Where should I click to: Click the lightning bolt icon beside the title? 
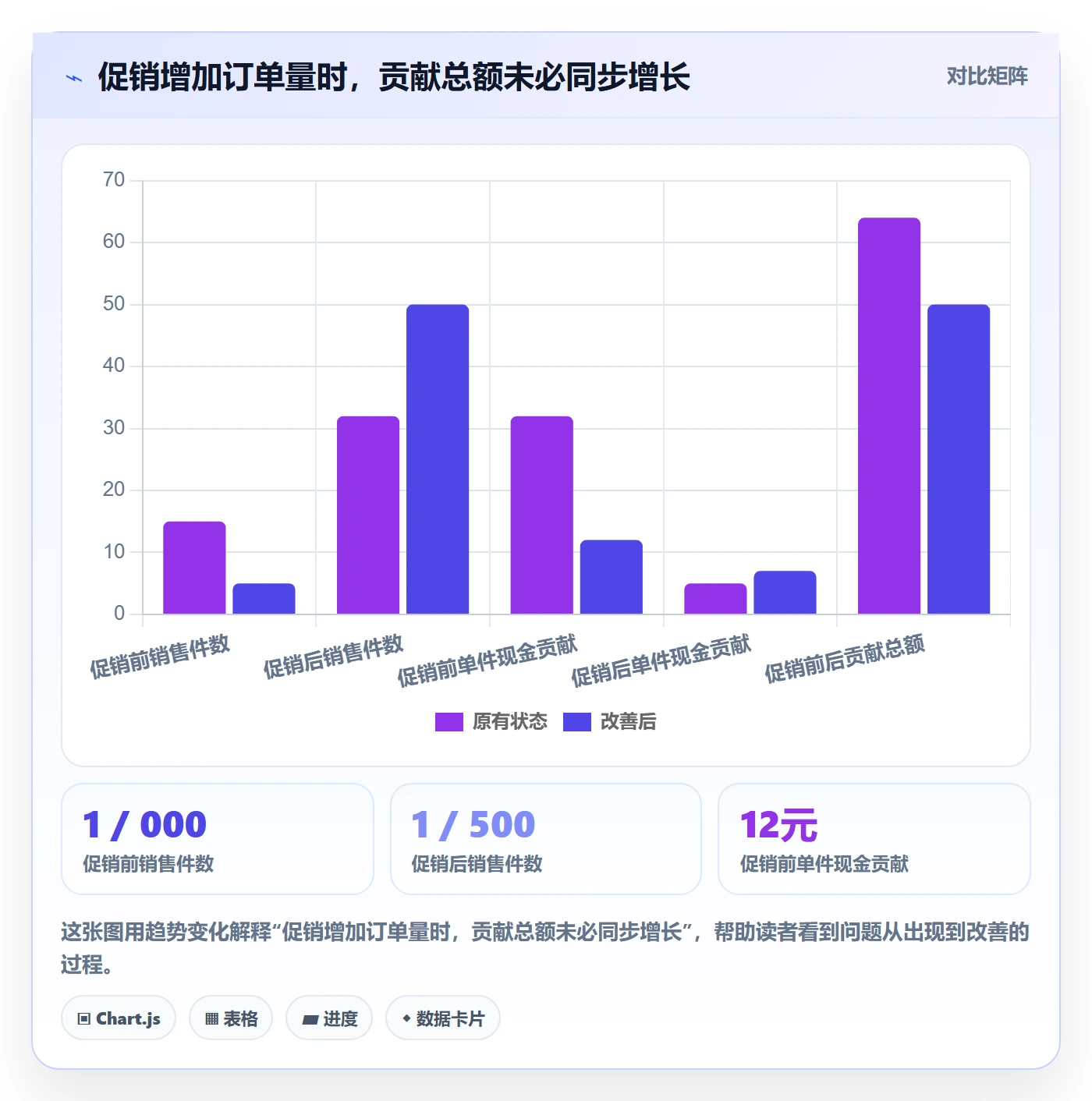tap(74, 78)
